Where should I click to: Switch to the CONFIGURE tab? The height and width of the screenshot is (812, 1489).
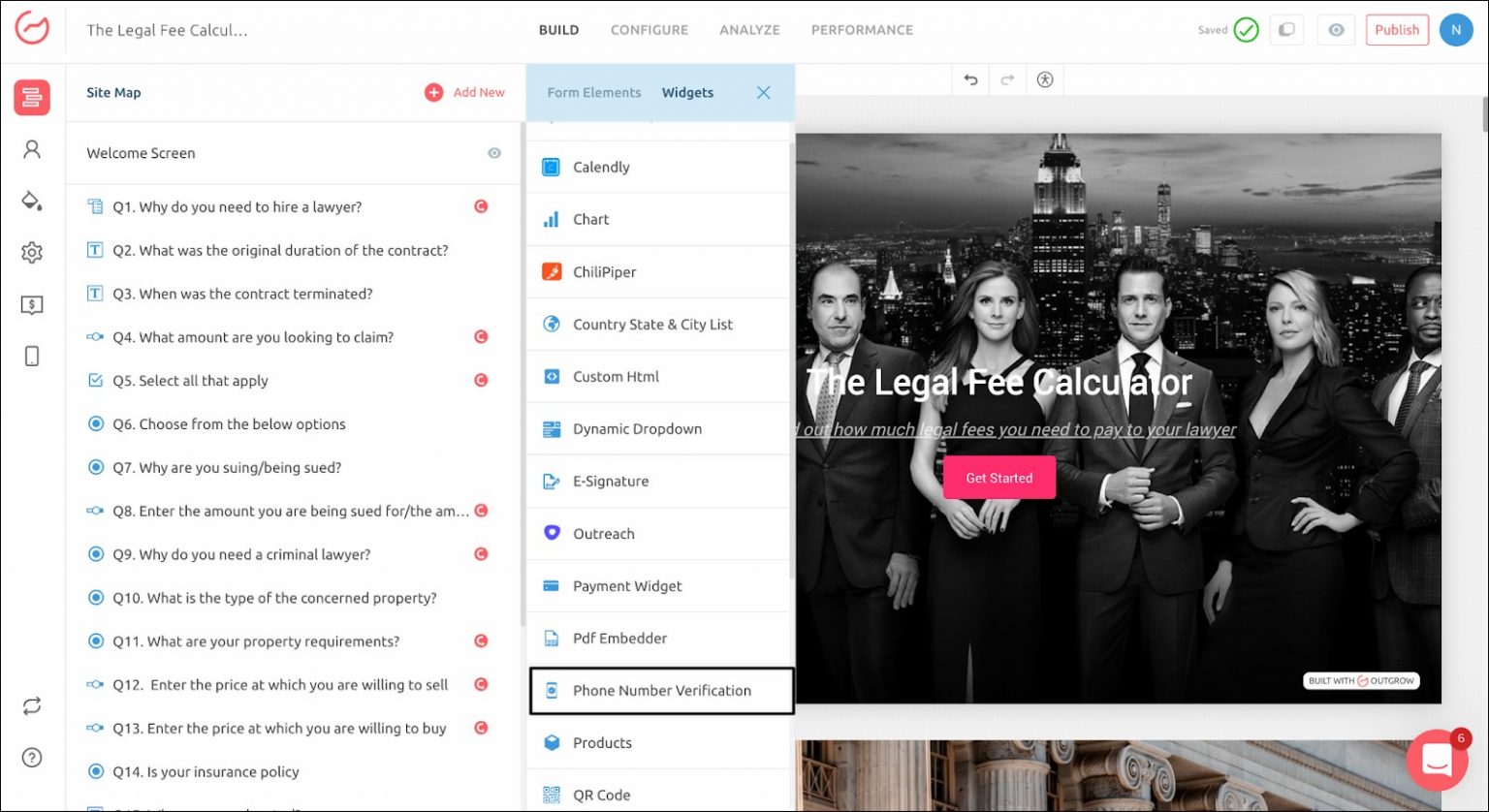[649, 30]
